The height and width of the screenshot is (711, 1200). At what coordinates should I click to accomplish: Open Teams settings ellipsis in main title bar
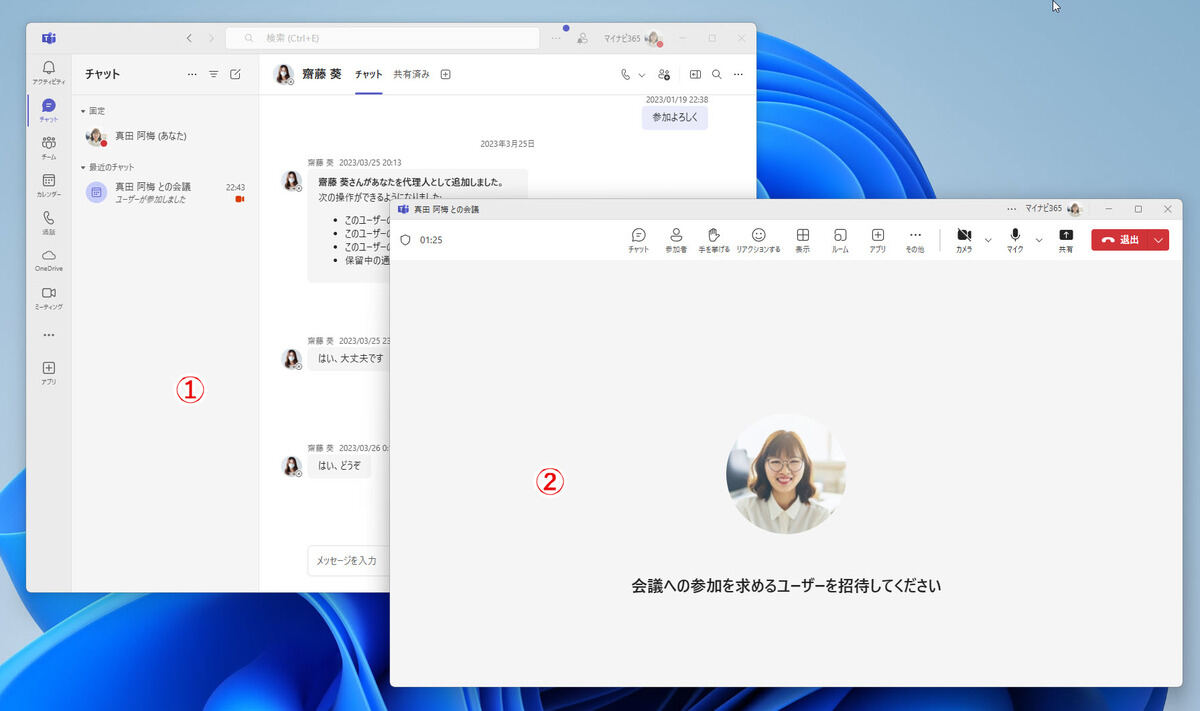[x=556, y=38]
